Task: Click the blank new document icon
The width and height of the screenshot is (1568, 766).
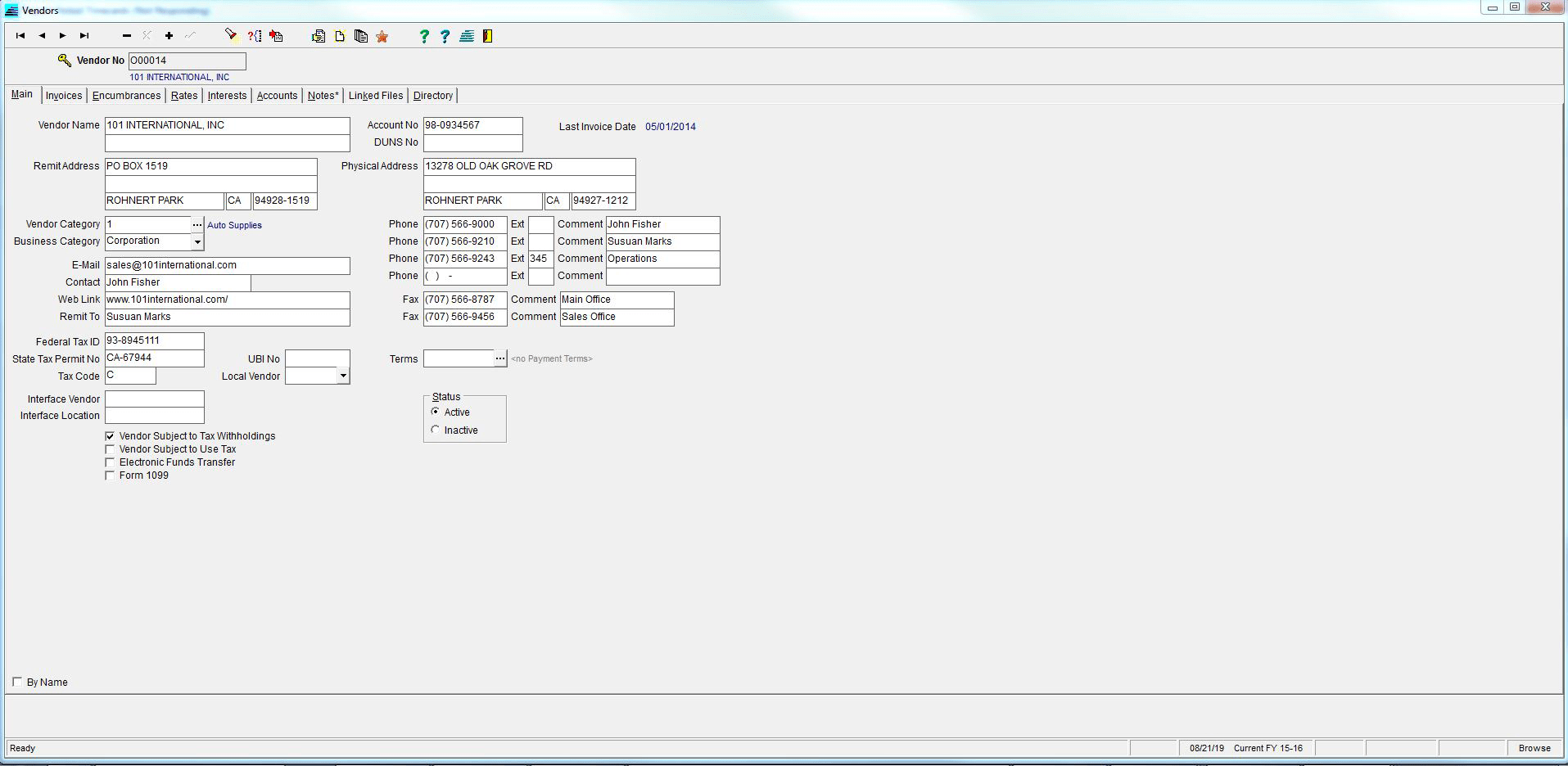Action: click(340, 36)
